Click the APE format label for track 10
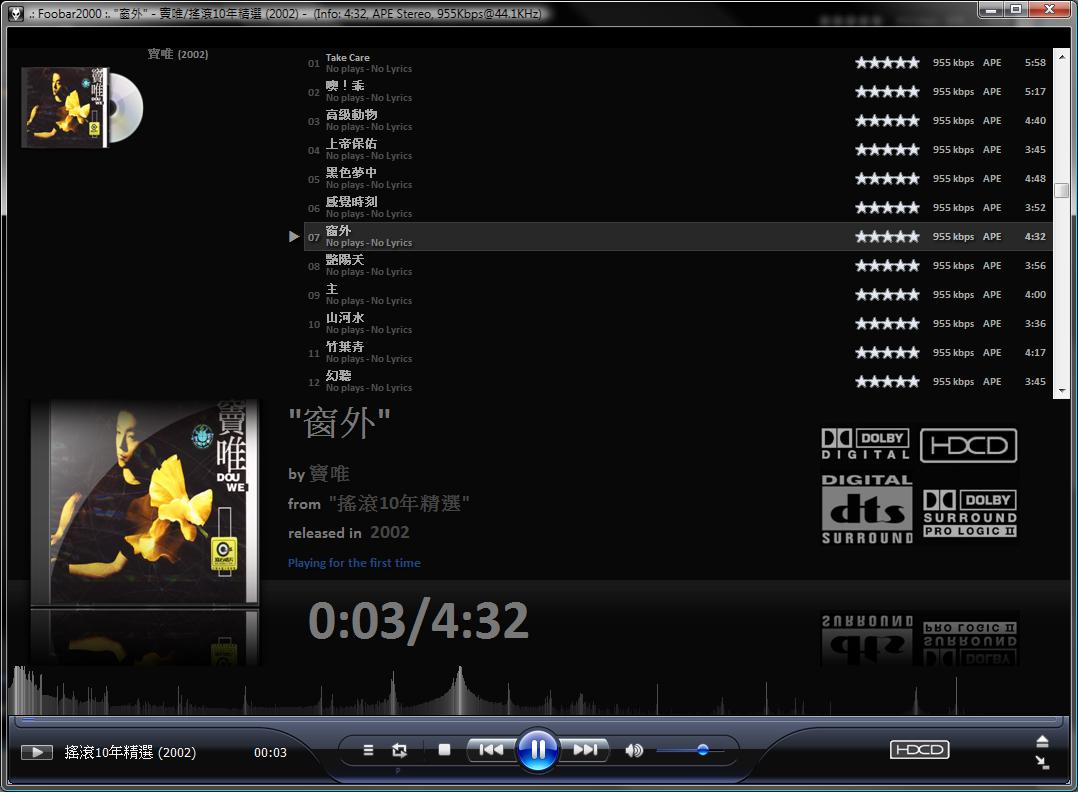Viewport: 1078px width, 792px height. (x=991, y=323)
